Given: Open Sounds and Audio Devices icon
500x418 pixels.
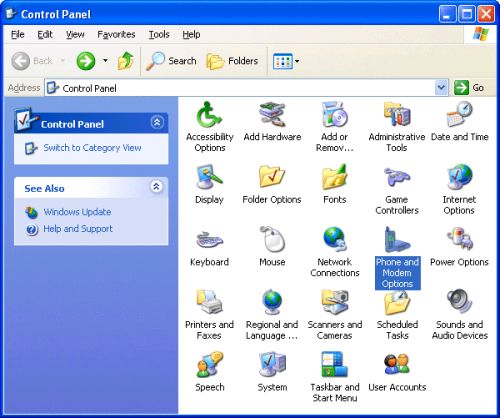Looking at the screenshot, I should pyautogui.click(x=459, y=302).
